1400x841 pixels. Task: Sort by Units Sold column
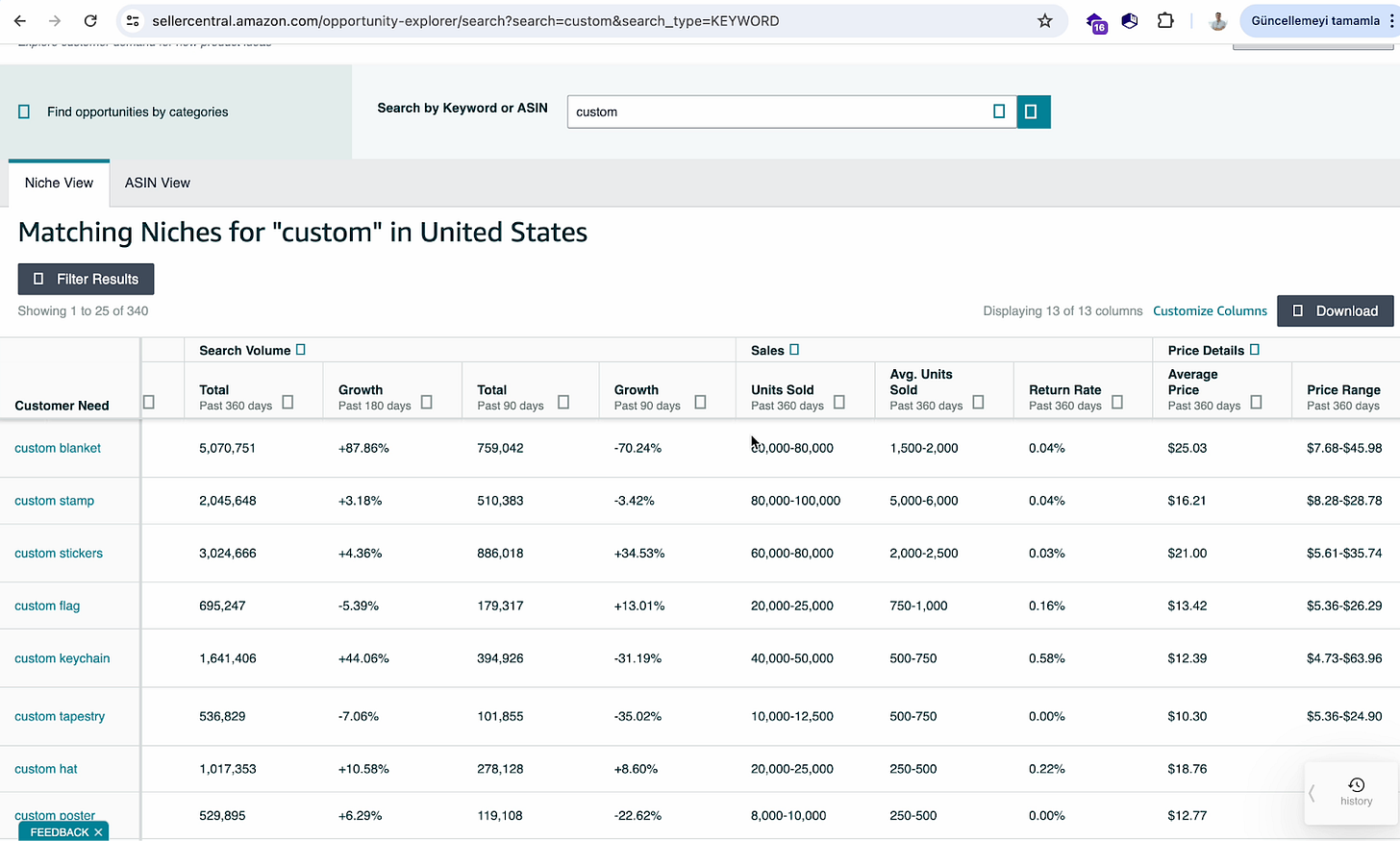coord(839,403)
